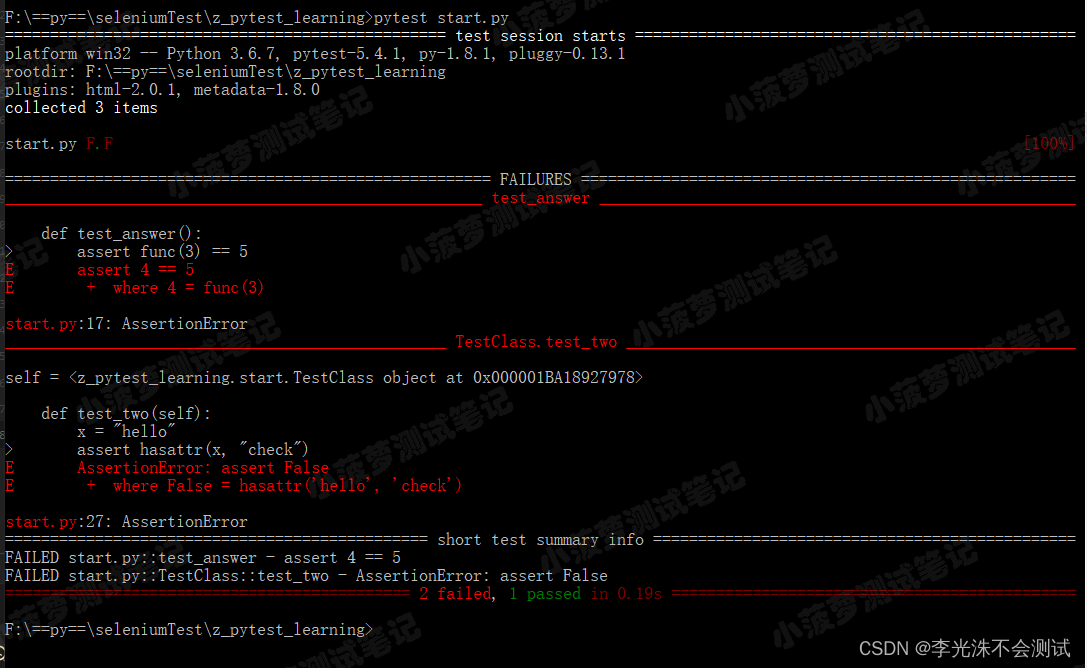Viewport: 1087px width, 668px height.
Task: Click the 'def test_two(self):' code line
Action: click(126, 414)
